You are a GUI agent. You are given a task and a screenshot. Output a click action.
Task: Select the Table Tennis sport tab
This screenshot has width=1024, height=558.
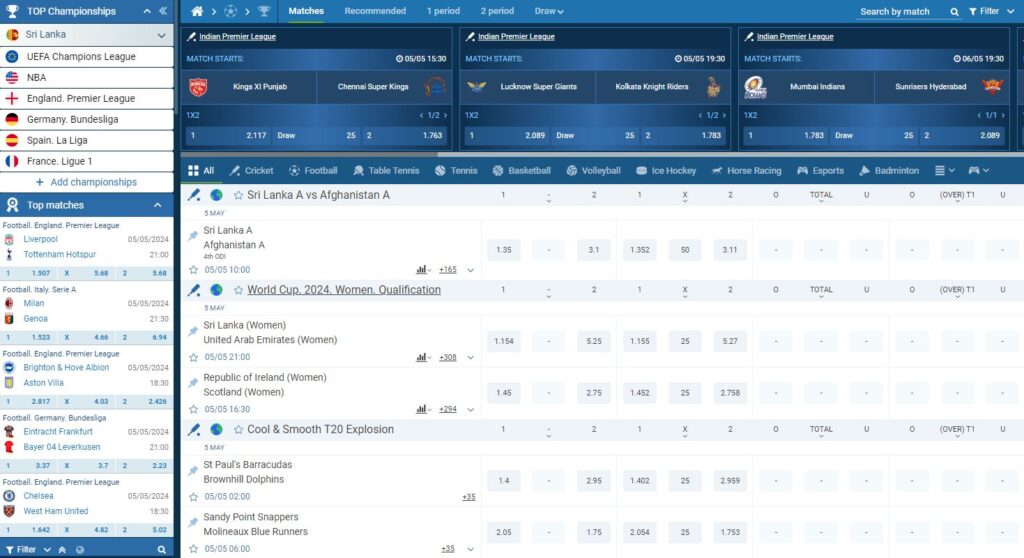pos(386,171)
